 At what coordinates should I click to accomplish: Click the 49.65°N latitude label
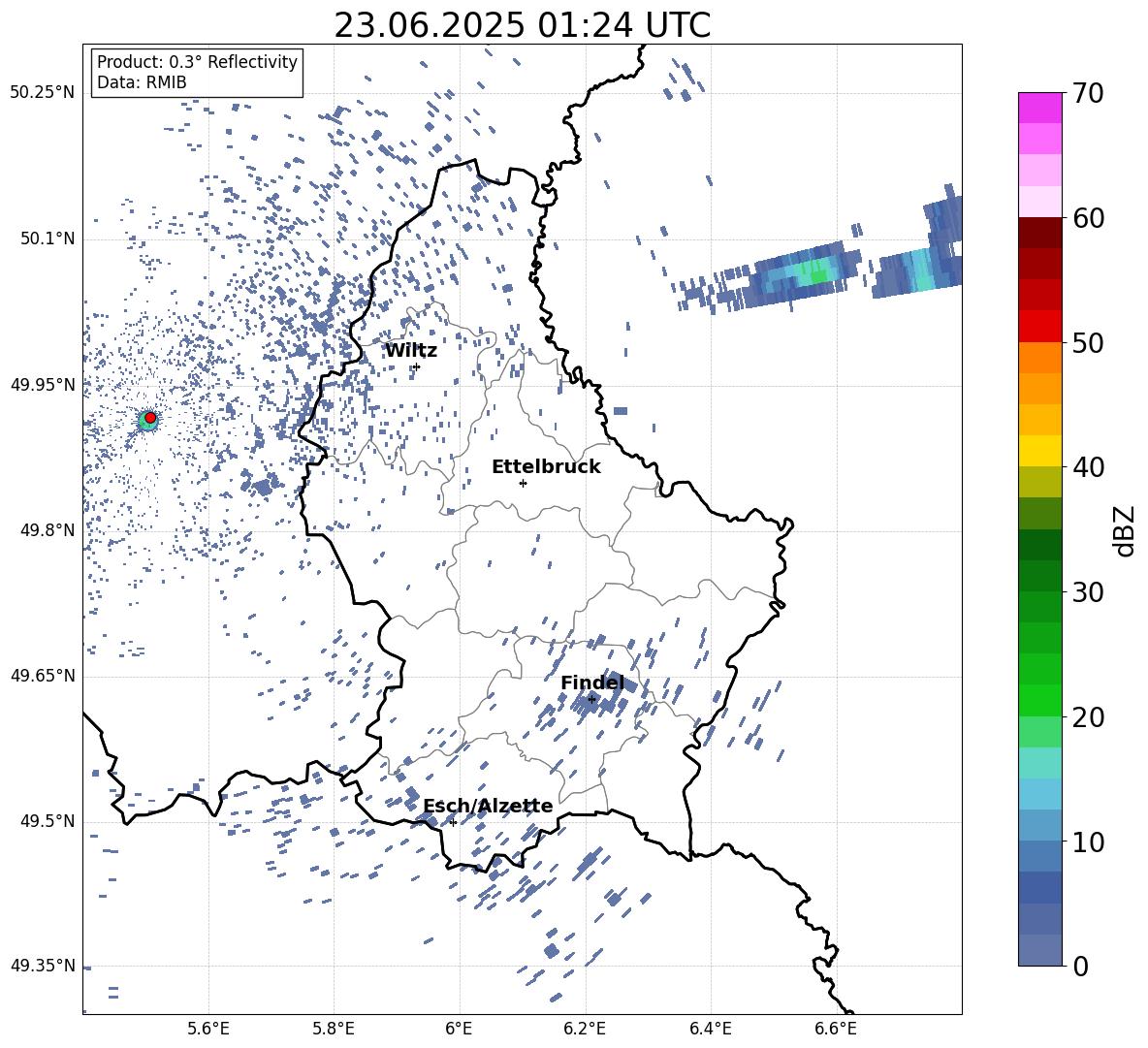coord(43,675)
